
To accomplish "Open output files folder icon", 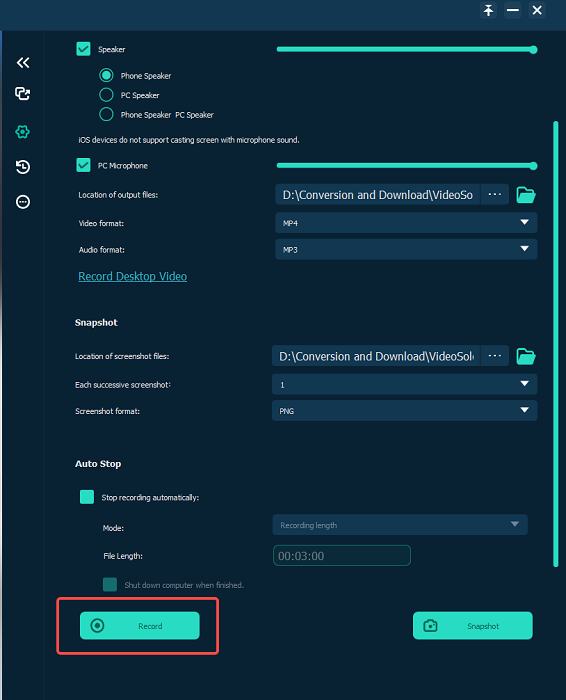I will coord(526,195).
